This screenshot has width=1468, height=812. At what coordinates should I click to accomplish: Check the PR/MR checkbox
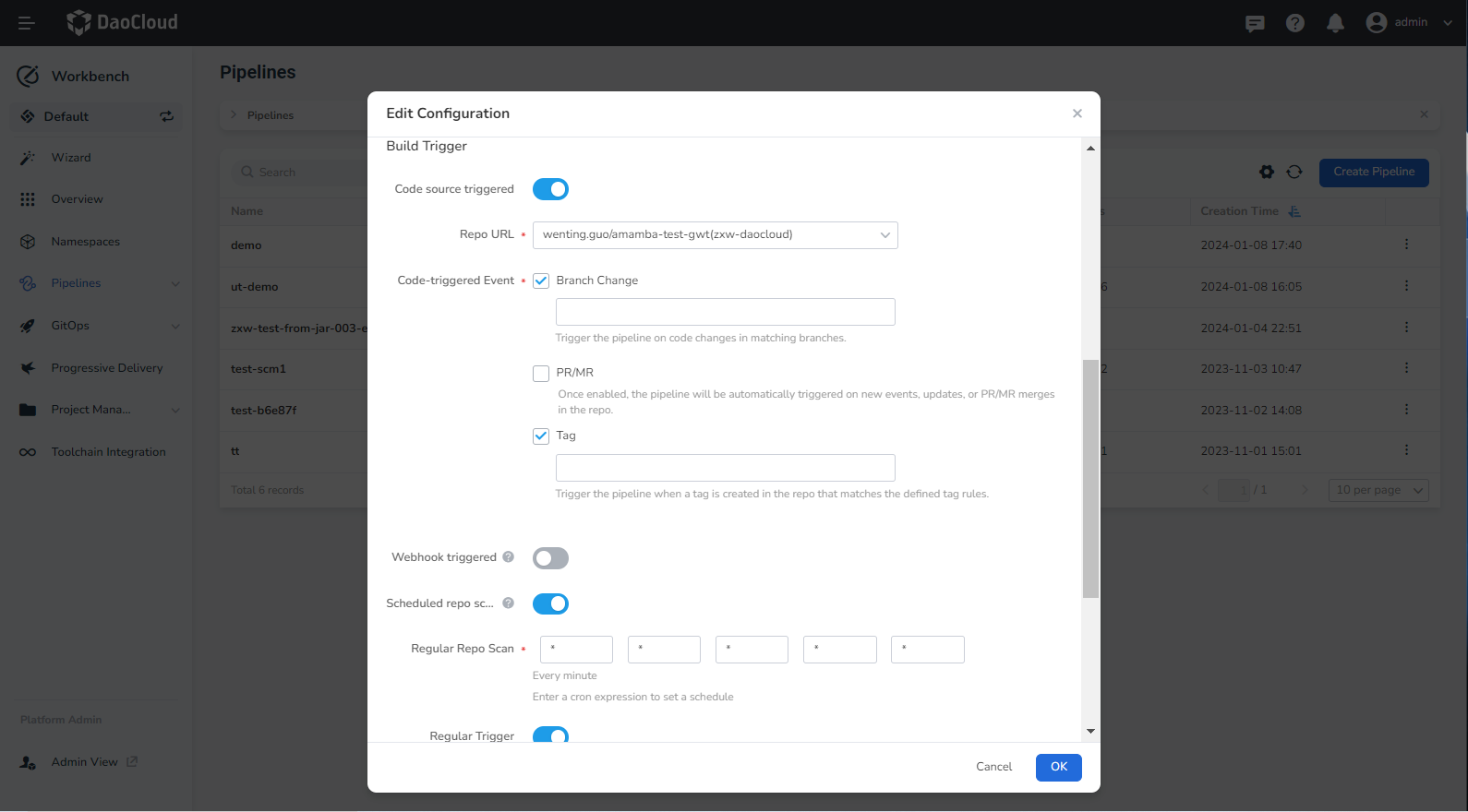pos(541,373)
